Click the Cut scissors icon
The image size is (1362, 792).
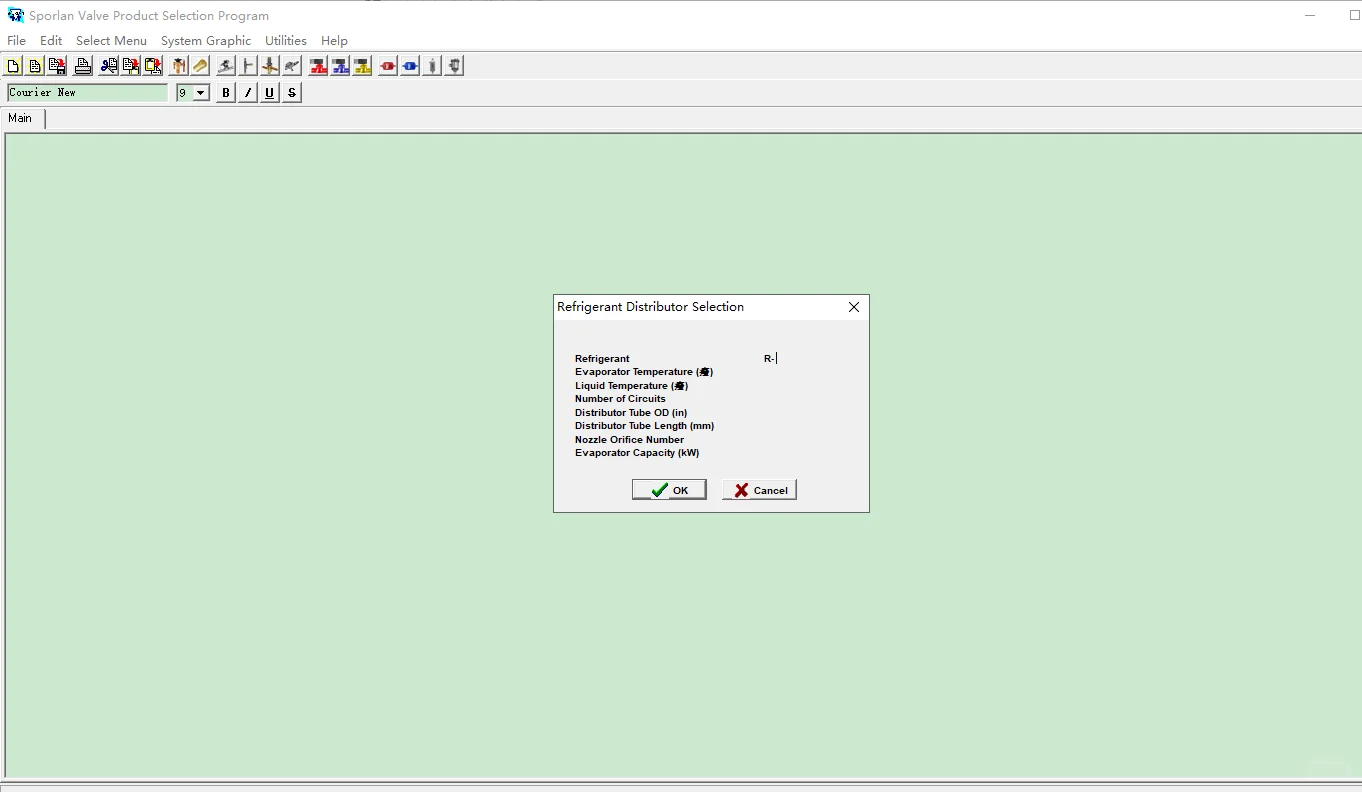coord(109,66)
